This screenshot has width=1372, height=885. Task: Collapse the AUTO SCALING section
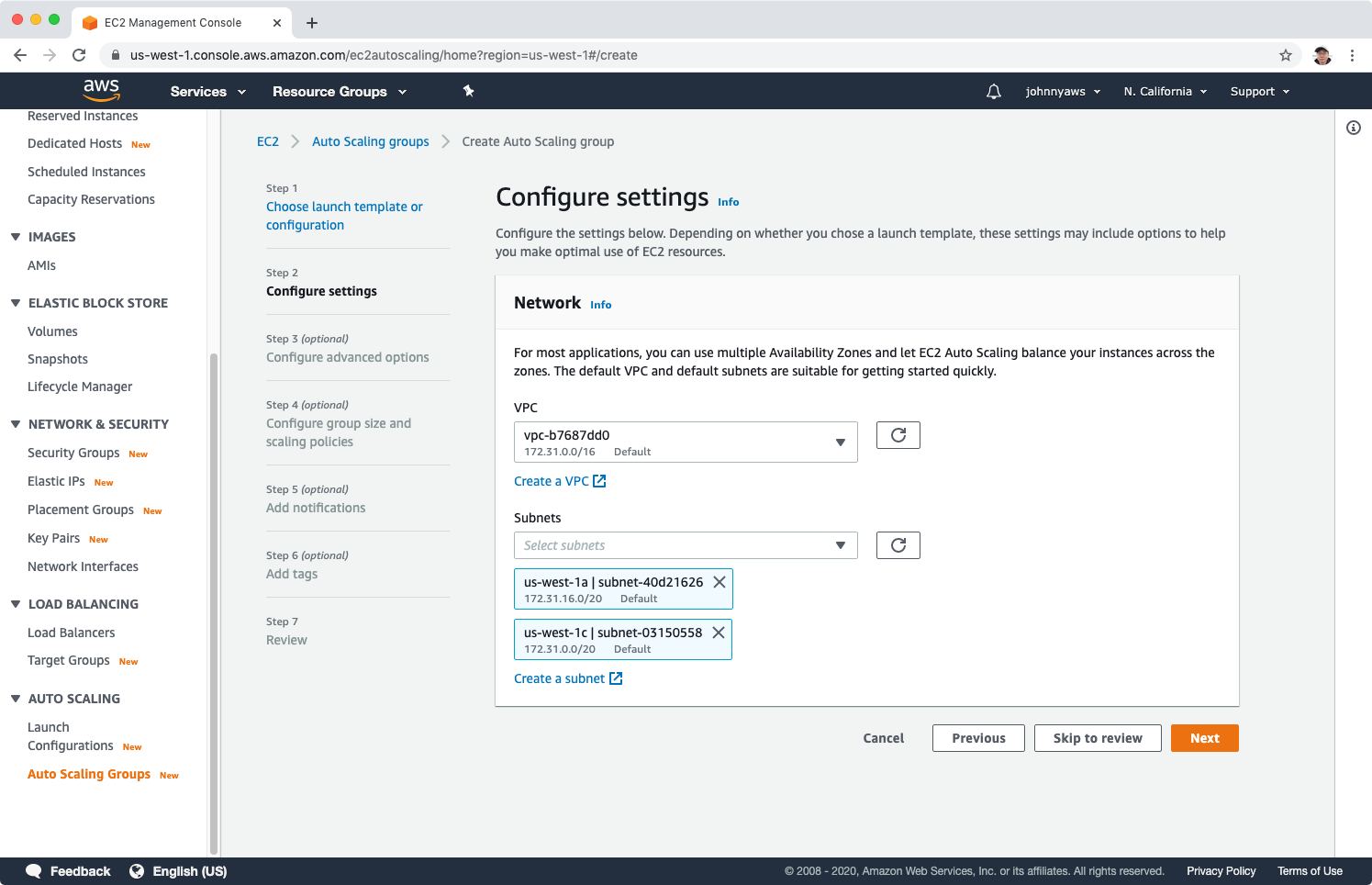pyautogui.click(x=16, y=699)
